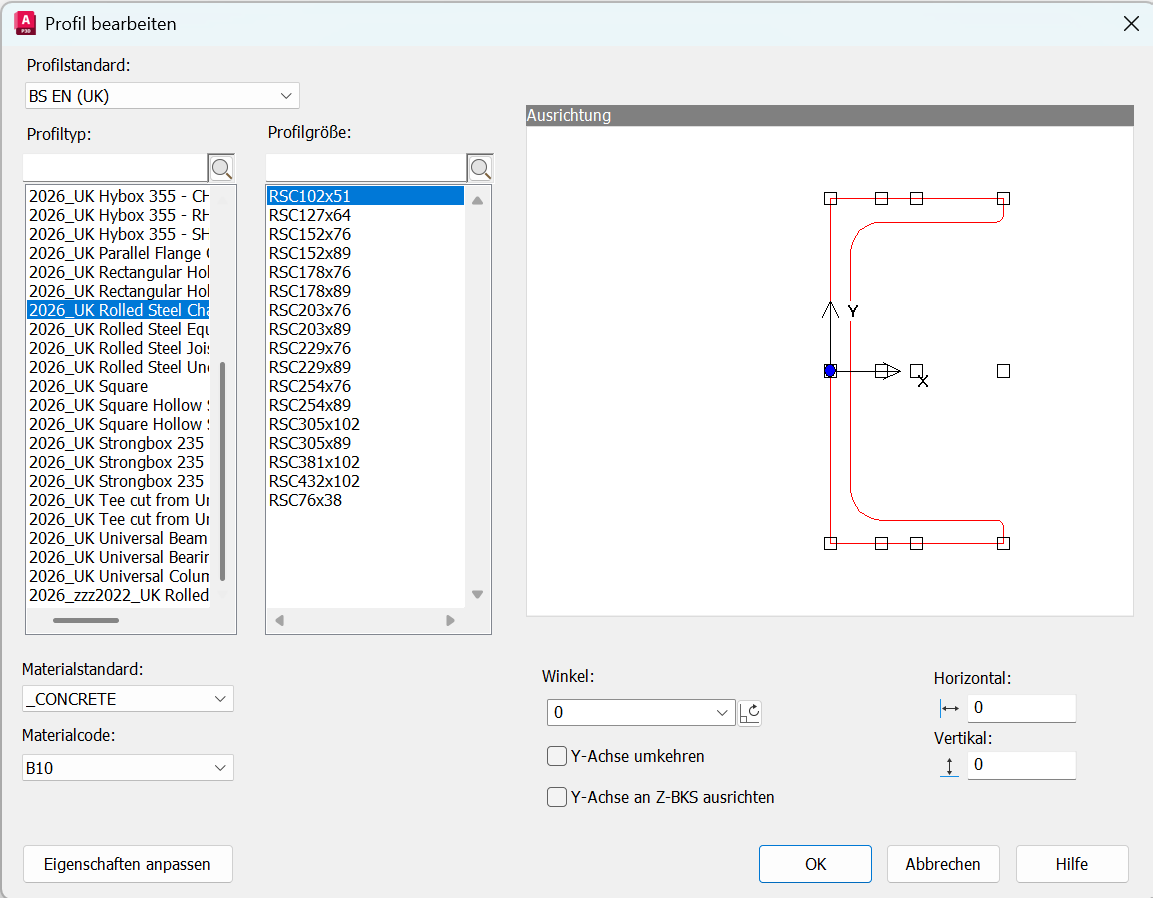This screenshot has width=1153, height=898.
Task: Select 2026_UK Universal Beam profile type
Action: pos(118,538)
